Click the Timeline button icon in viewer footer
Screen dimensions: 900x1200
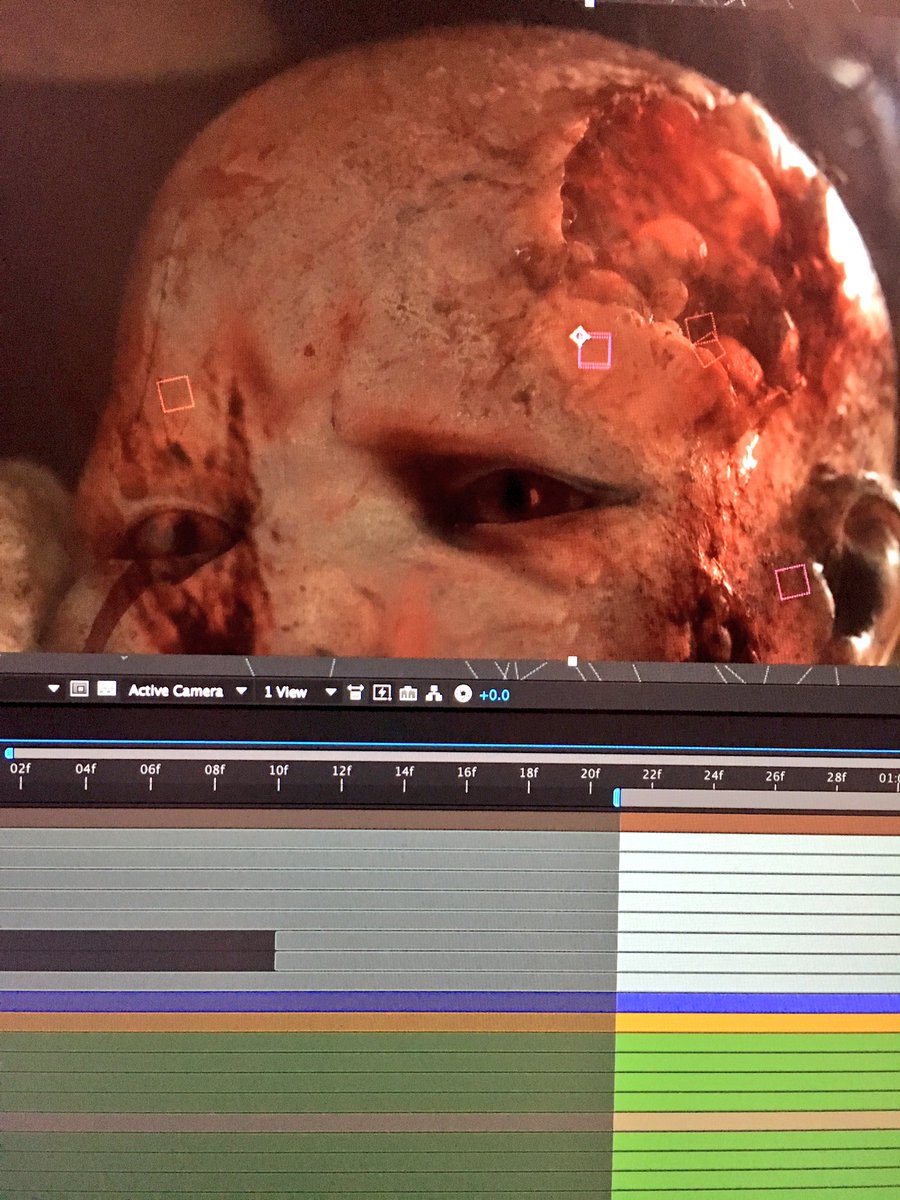pyautogui.click(x=408, y=692)
